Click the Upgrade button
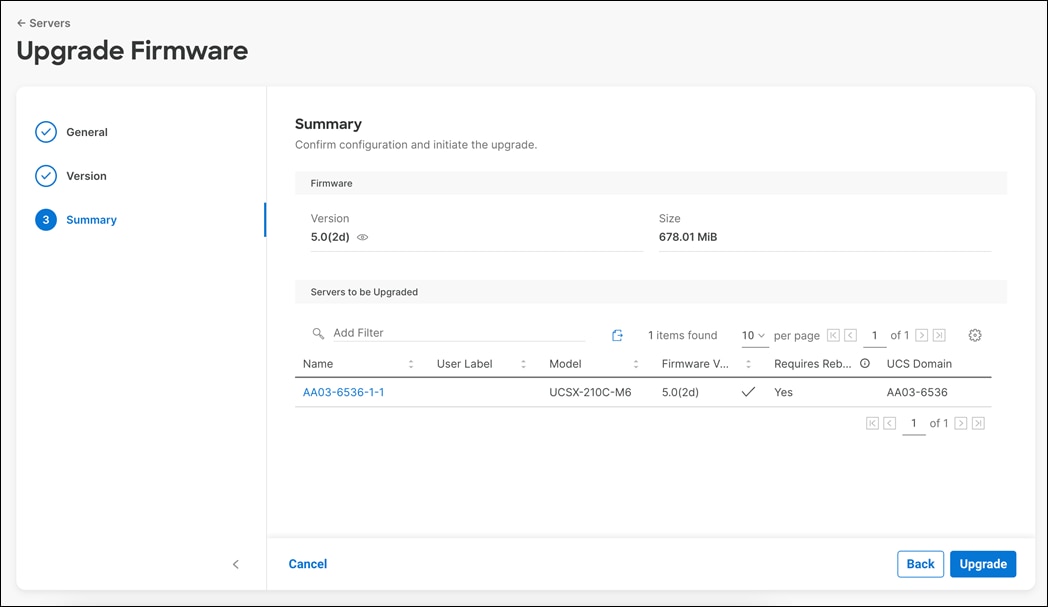Image resolution: width=1048 pixels, height=607 pixels. pyautogui.click(x=983, y=563)
